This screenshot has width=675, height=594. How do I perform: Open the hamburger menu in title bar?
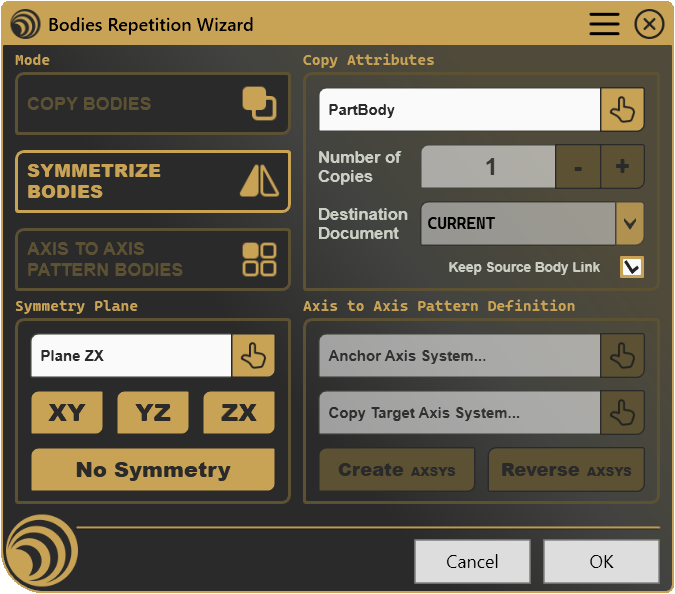pos(604,24)
